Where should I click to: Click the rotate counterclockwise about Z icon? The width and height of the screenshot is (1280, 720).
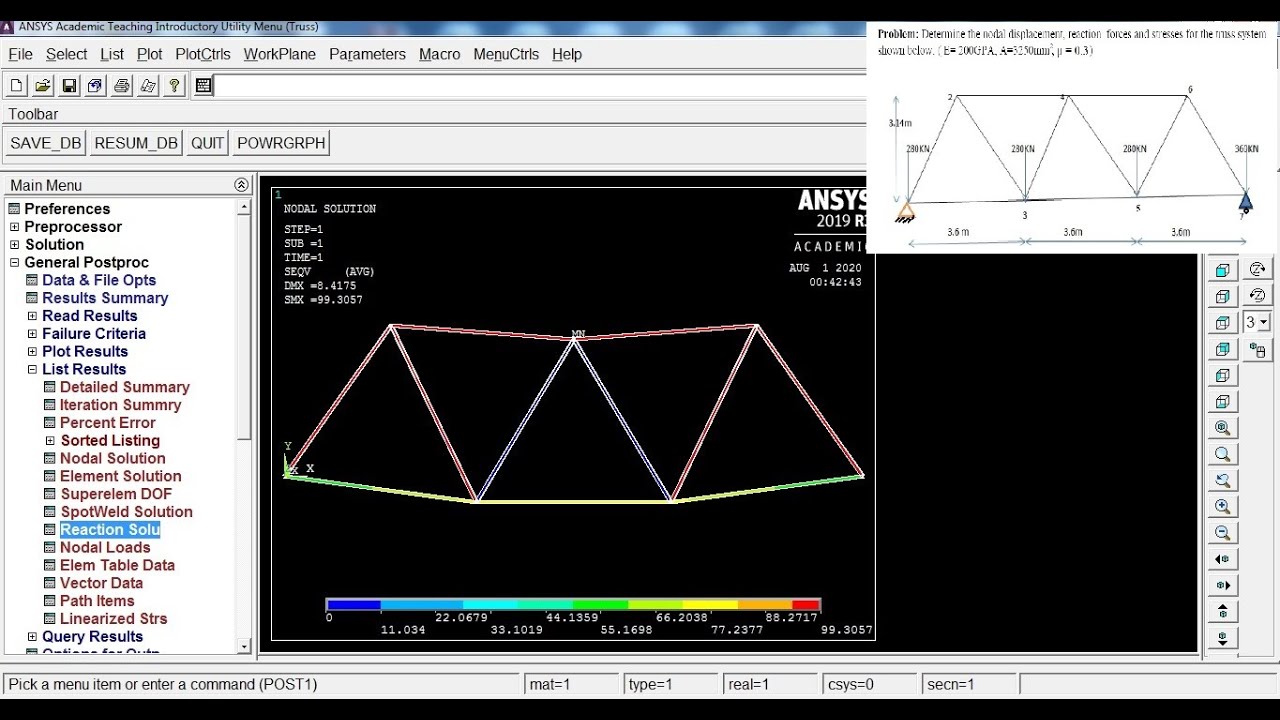(1258, 297)
